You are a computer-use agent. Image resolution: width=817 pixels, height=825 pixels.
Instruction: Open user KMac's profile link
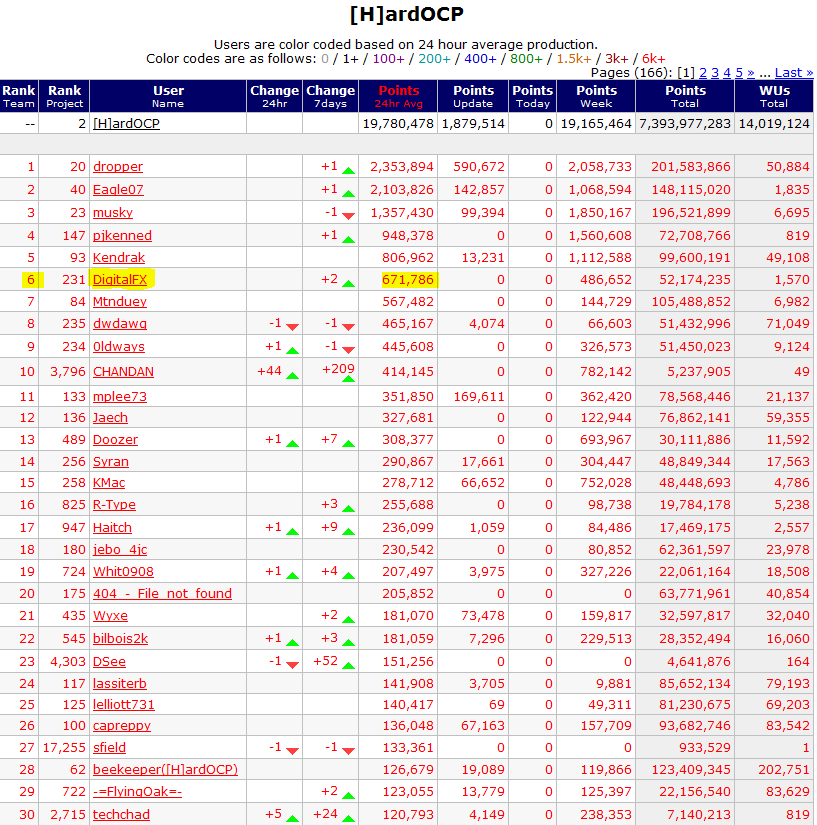tap(109, 483)
